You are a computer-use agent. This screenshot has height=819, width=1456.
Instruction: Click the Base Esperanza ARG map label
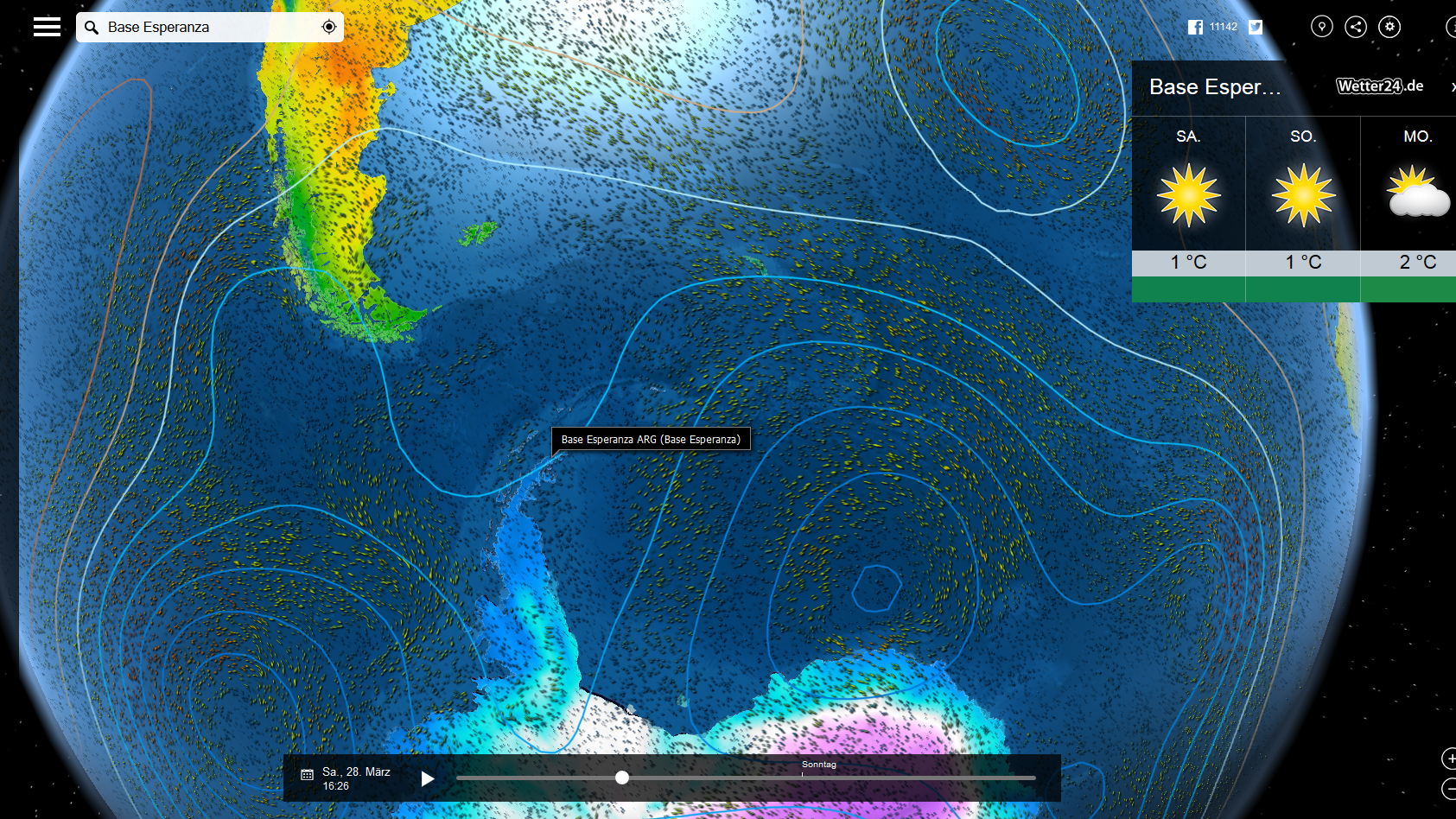[651, 440]
